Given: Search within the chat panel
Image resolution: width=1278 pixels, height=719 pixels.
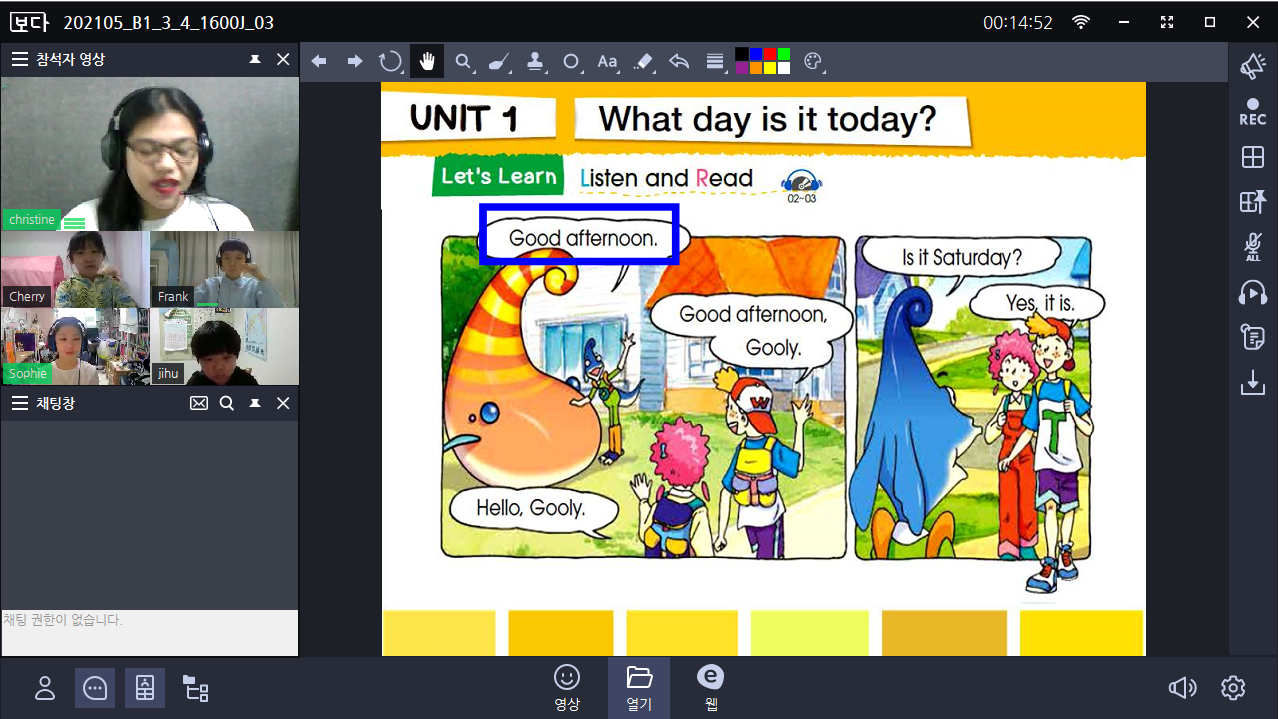Looking at the screenshot, I should click(227, 403).
